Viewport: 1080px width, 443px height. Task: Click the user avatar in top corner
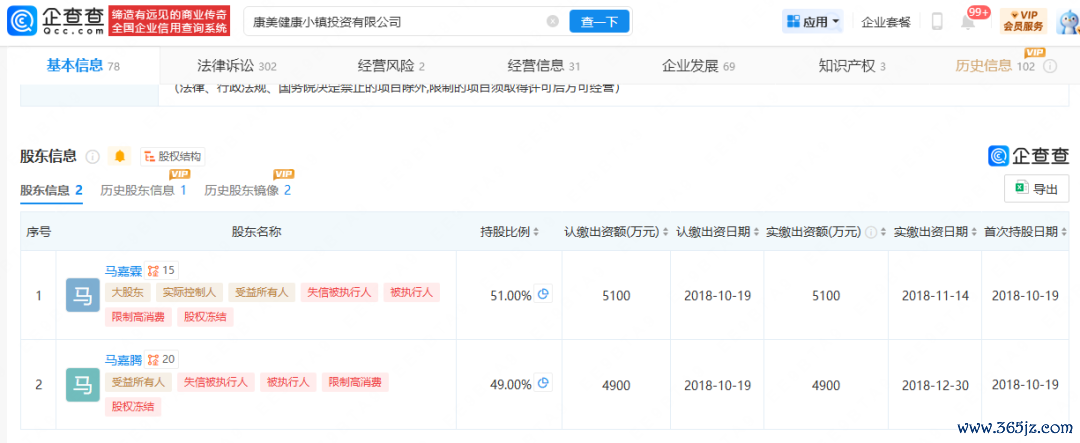click(1068, 21)
